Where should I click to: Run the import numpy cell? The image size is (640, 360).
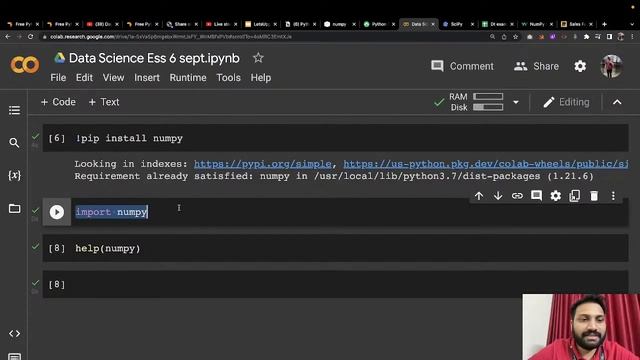click(x=57, y=212)
